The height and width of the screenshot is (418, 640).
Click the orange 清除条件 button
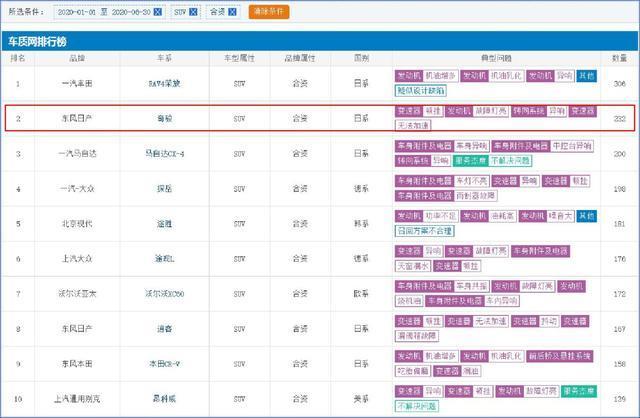(x=269, y=12)
